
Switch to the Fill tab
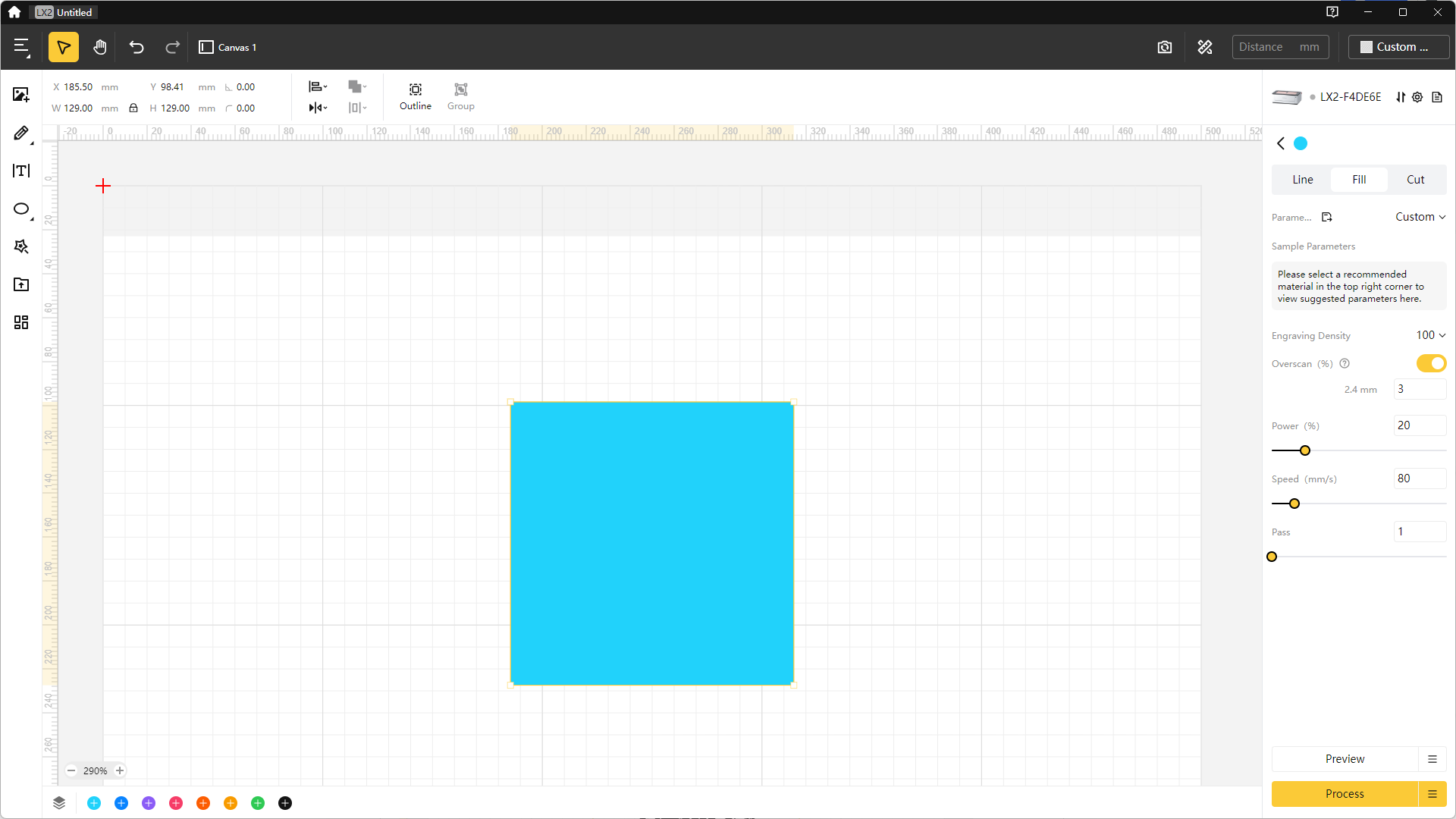point(1359,180)
